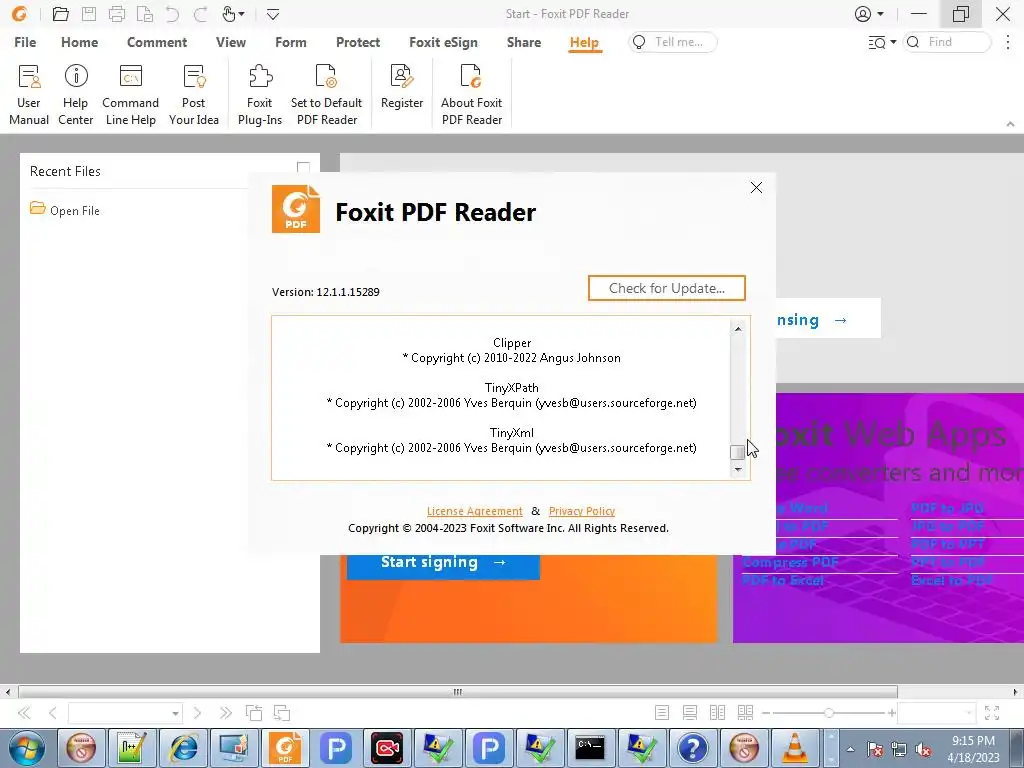Viewport: 1024px width, 768px height.
Task: Click the continuous page view icon
Action: 690,712
